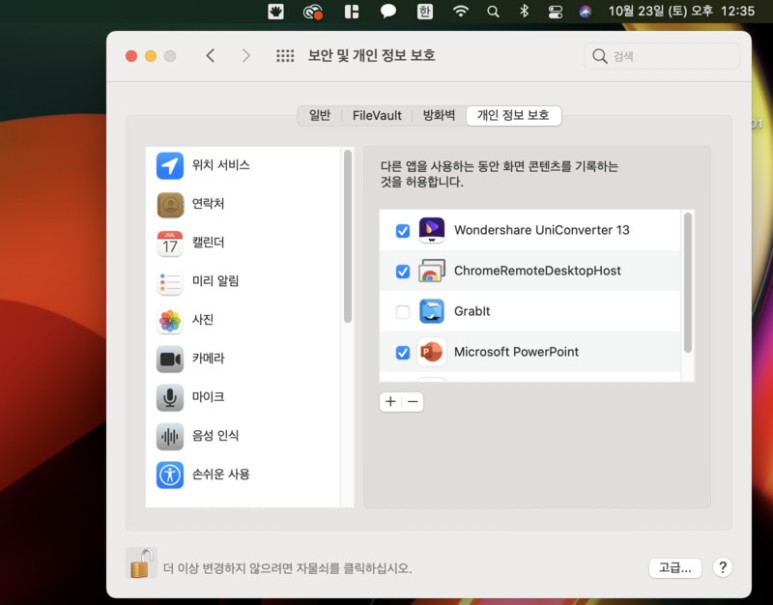Click the hand-shaped menu bar icon
Screen dimensions: 773x605
coord(276,11)
